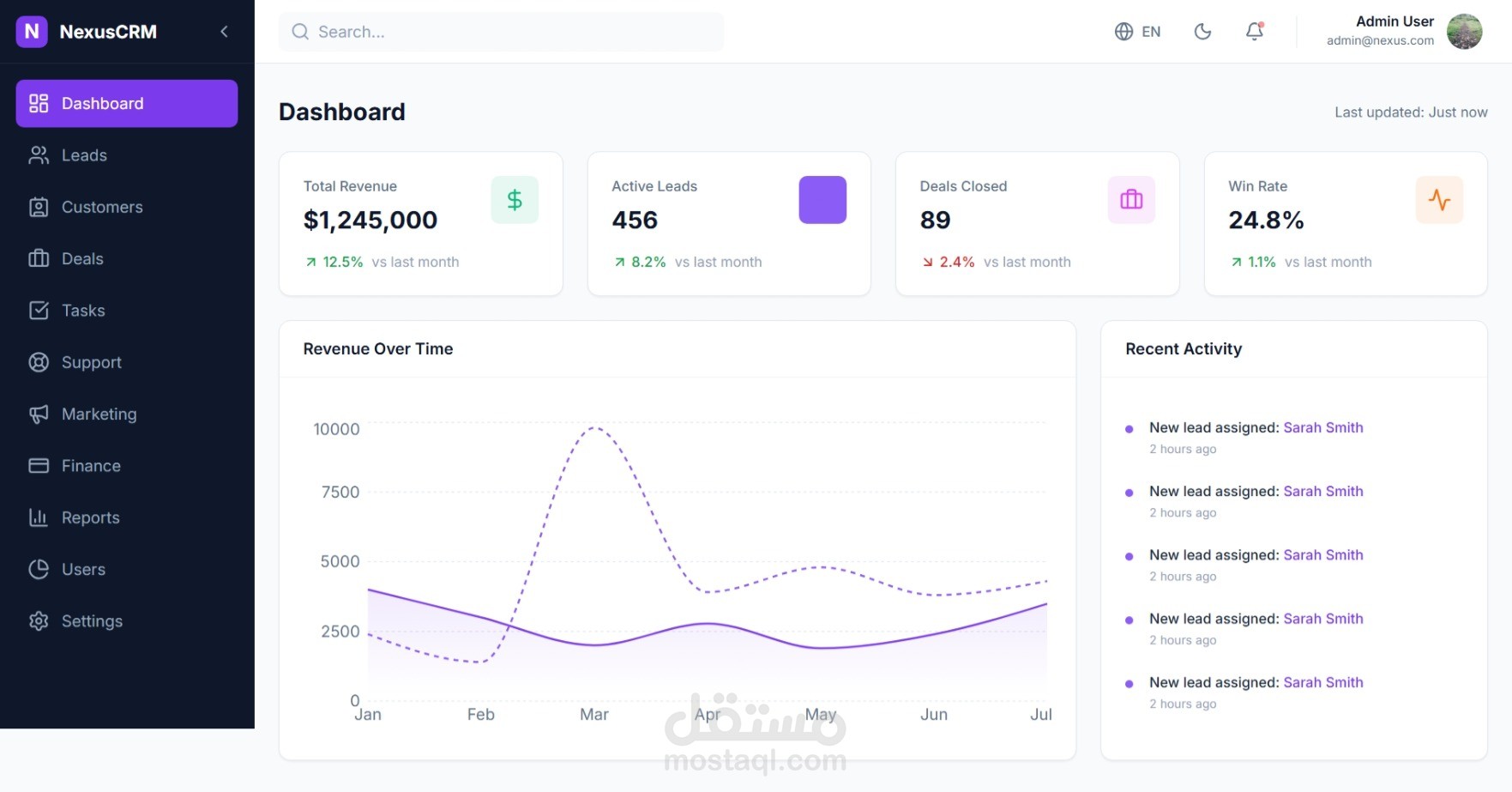The height and width of the screenshot is (792, 1512).
Task: Click the 12.5% growth indicator
Action: [334, 262]
